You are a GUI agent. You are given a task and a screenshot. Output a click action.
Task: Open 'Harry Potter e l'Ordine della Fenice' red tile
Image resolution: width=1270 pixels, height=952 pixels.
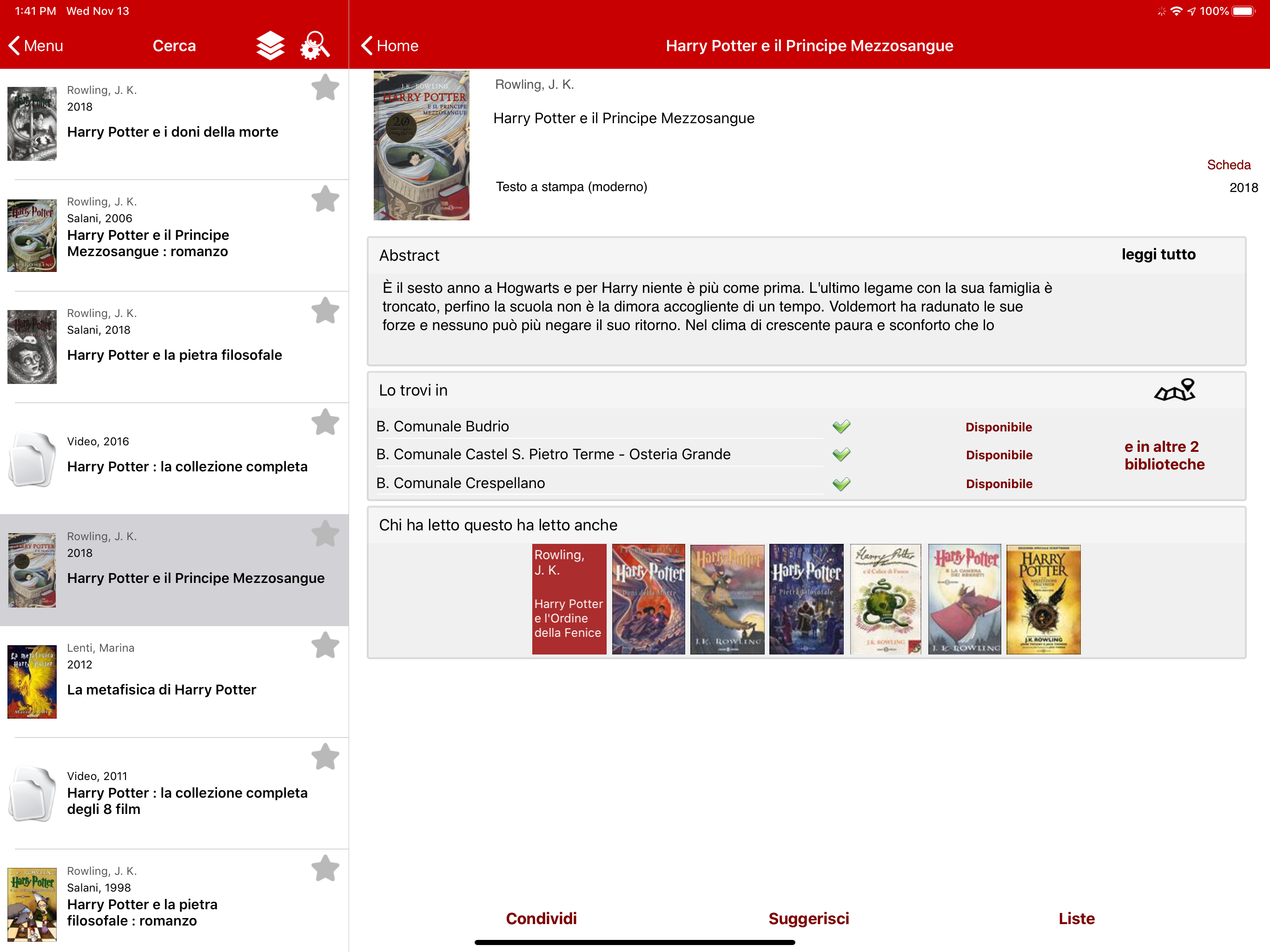pos(569,598)
